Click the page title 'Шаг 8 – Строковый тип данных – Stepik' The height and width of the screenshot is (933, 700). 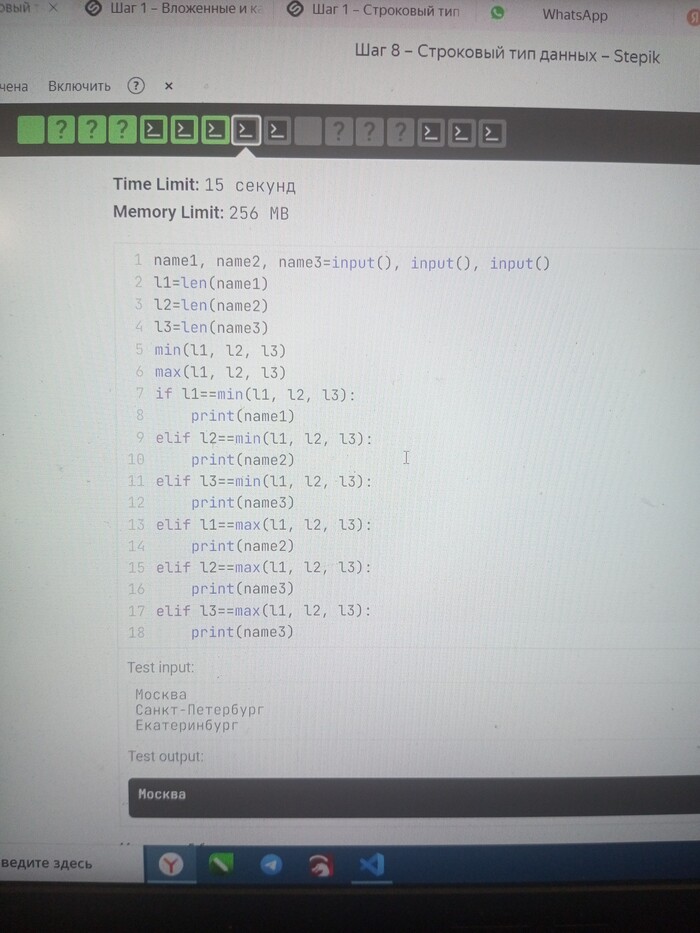[x=507, y=54]
